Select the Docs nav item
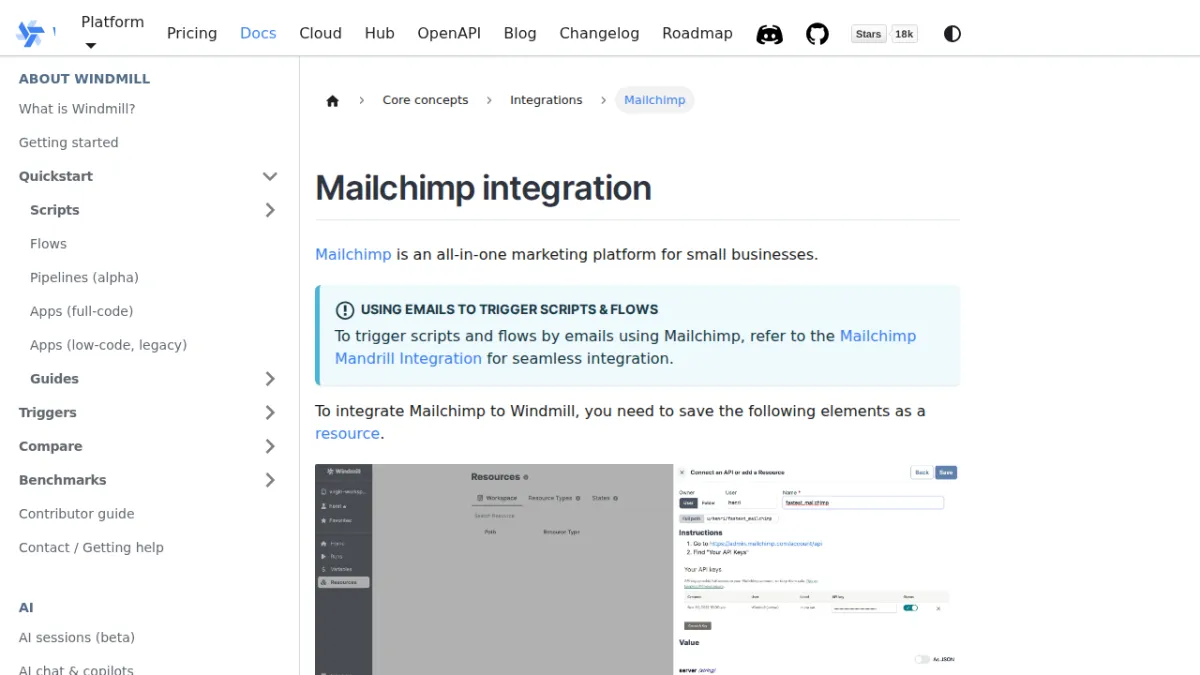This screenshot has height=675, width=1200. [x=258, y=33]
